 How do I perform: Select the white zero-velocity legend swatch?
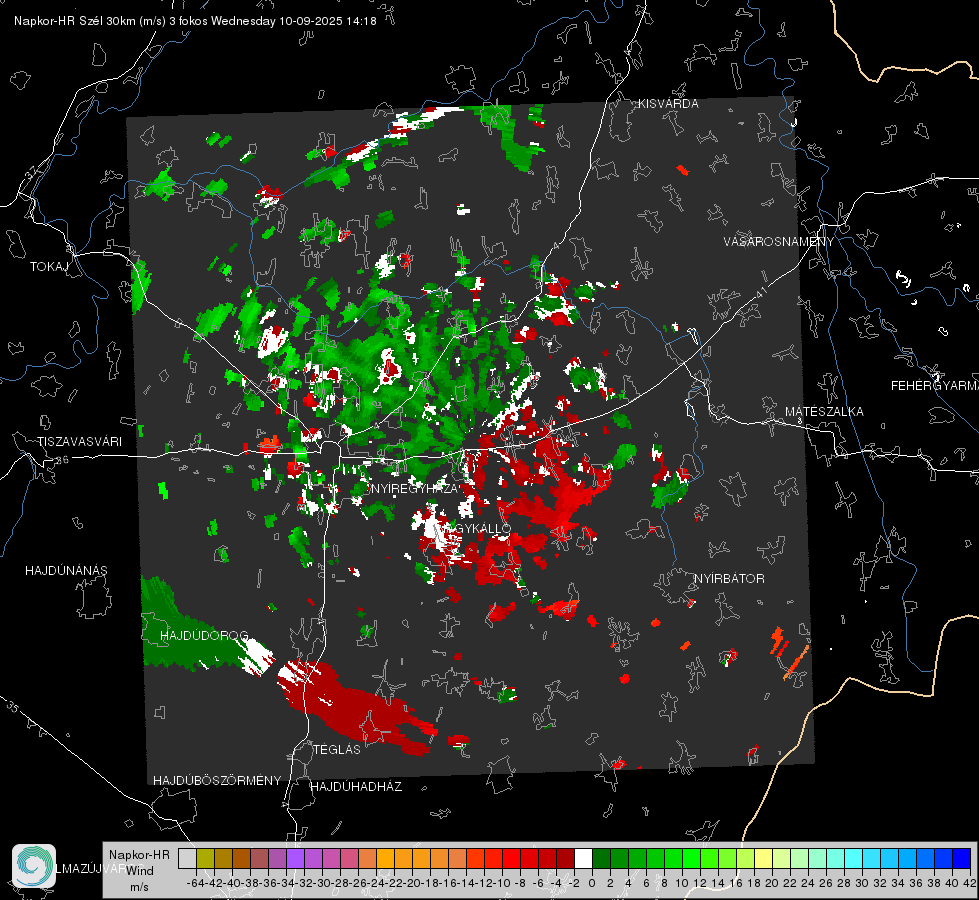tap(583, 858)
